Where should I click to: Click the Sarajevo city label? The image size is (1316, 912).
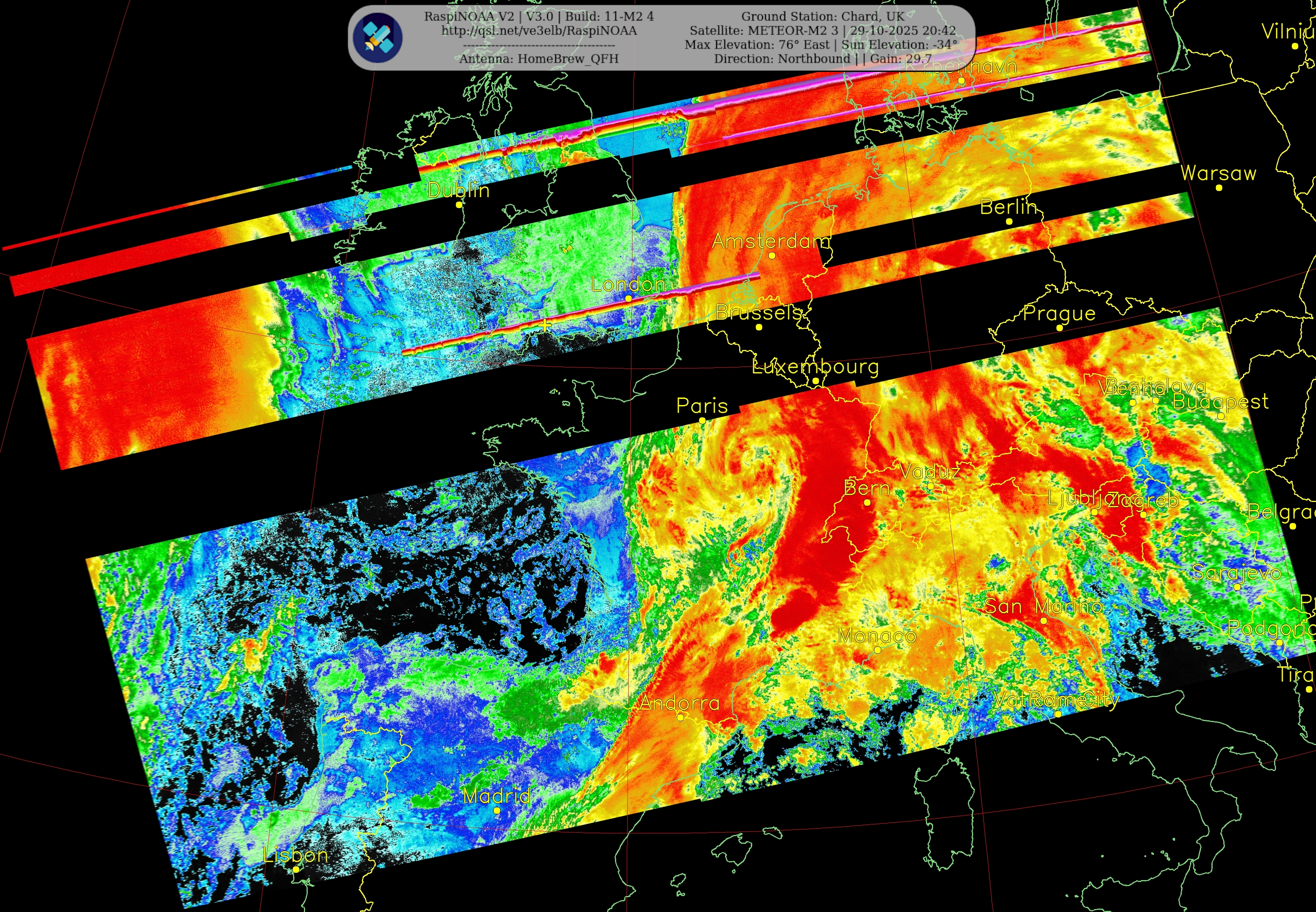(x=1237, y=572)
